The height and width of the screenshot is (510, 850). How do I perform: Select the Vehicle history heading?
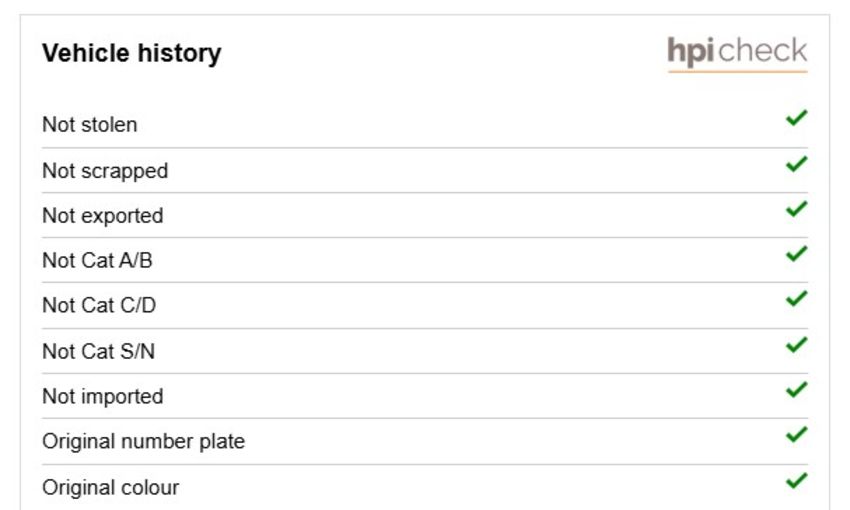(x=132, y=54)
